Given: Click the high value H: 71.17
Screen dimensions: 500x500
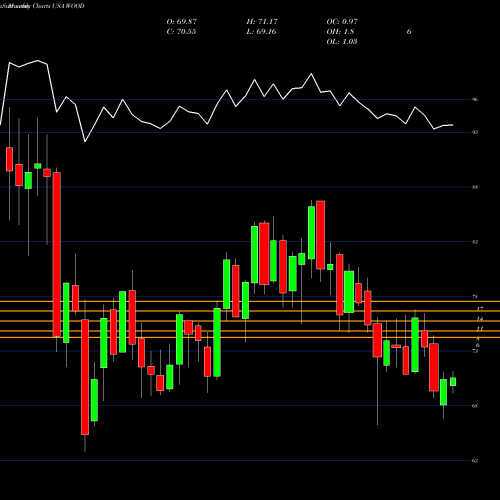Looking at the screenshot, I should pyautogui.click(x=262, y=22).
